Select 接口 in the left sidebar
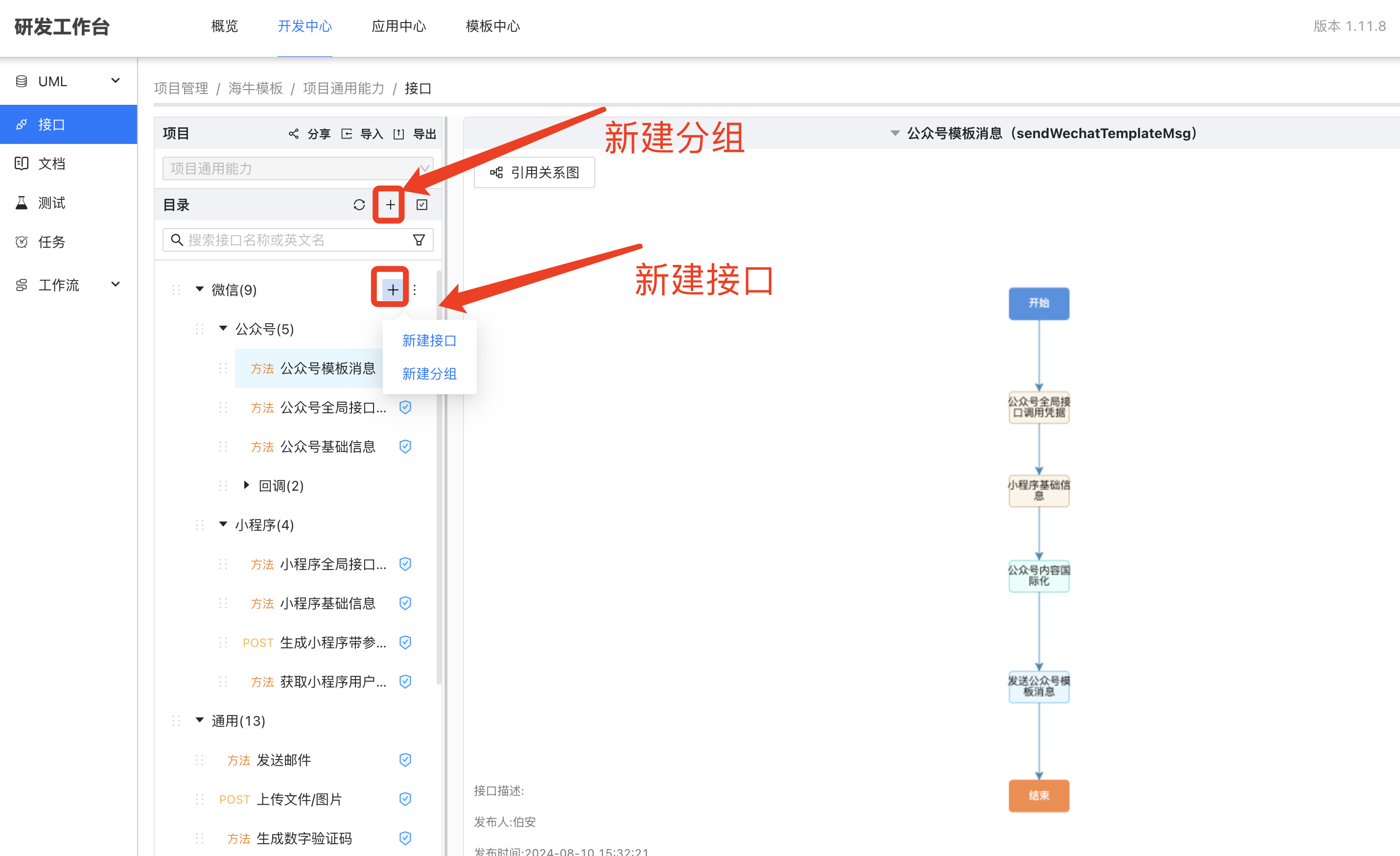The image size is (1400, 856). click(x=68, y=124)
